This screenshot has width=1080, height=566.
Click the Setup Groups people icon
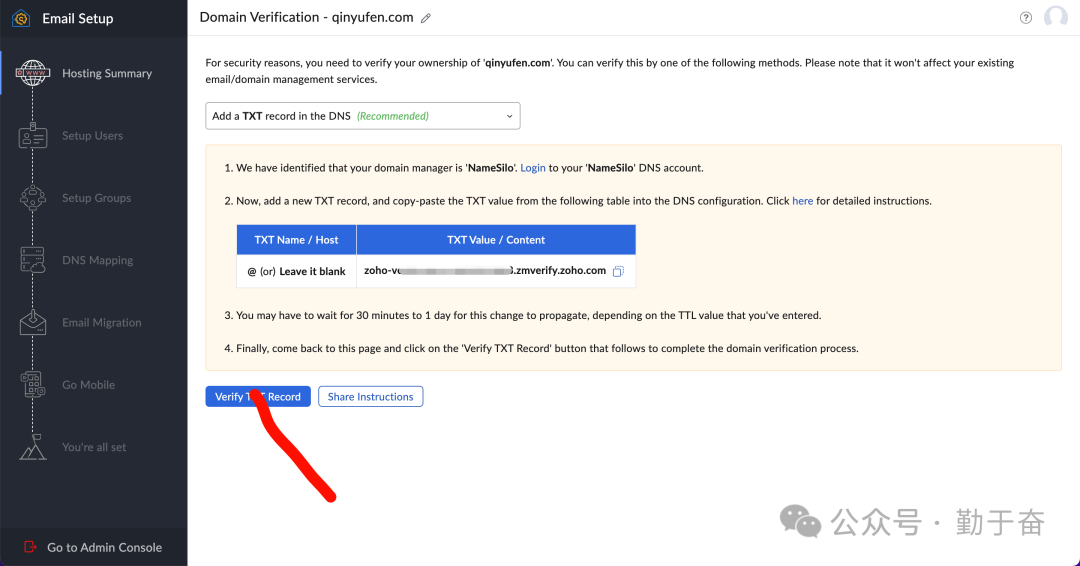(x=33, y=198)
